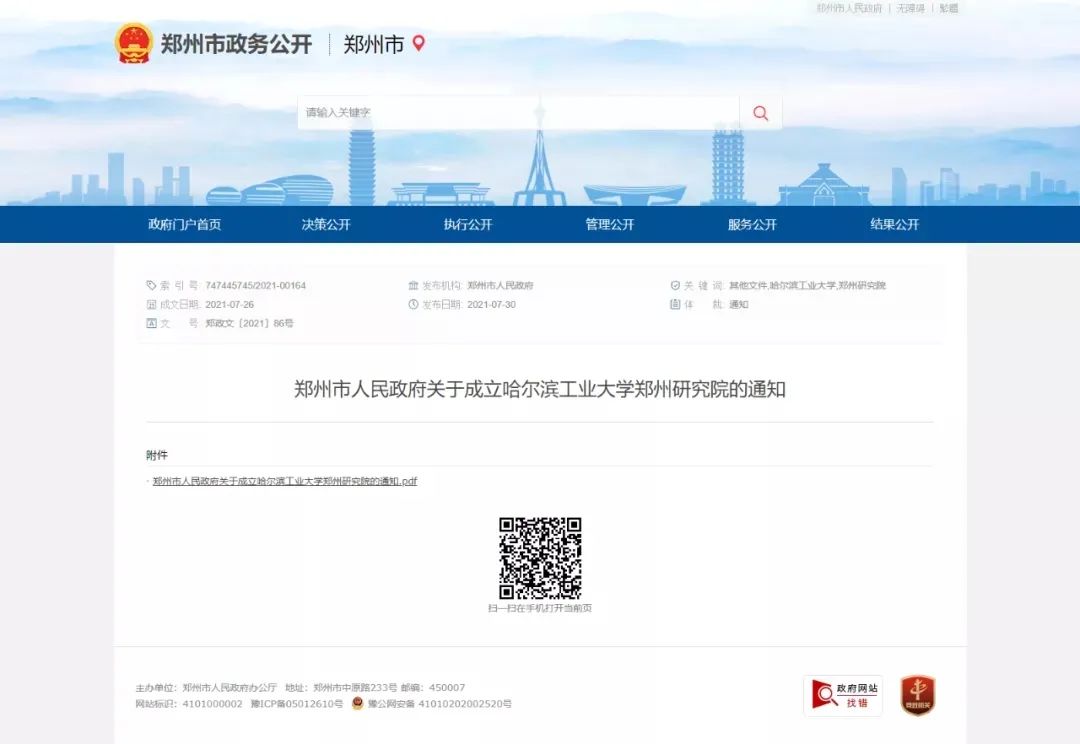Click the check icon next to 关键词
This screenshot has width=1080, height=744.
tap(675, 285)
